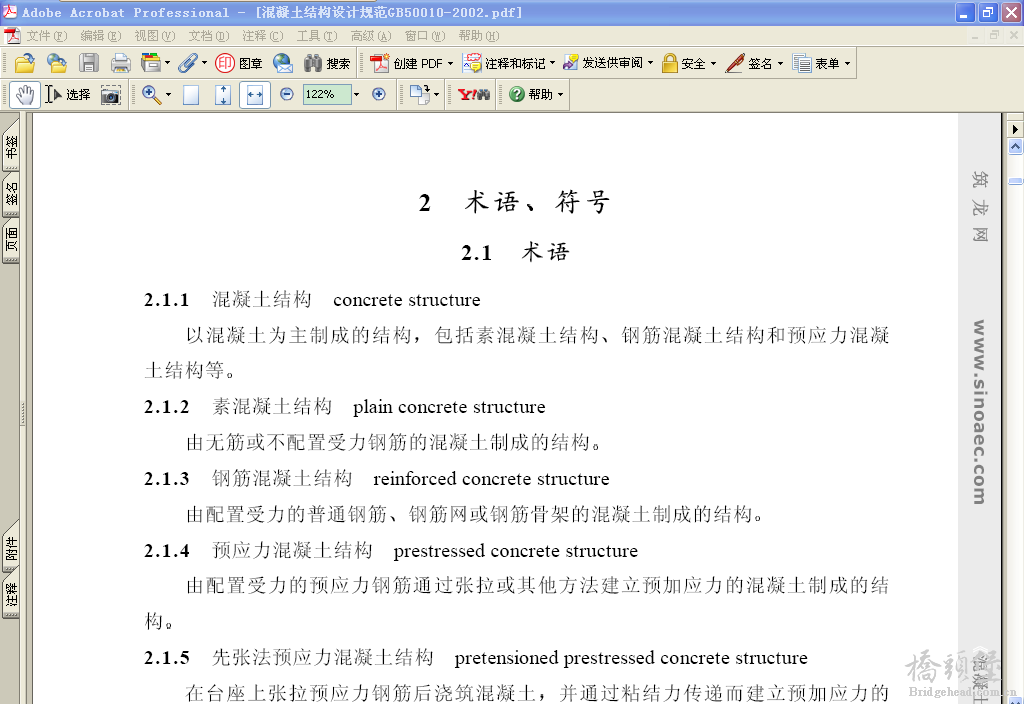The height and width of the screenshot is (704, 1024).
Task: Click the 帮助 toolbar button
Action: click(x=530, y=95)
